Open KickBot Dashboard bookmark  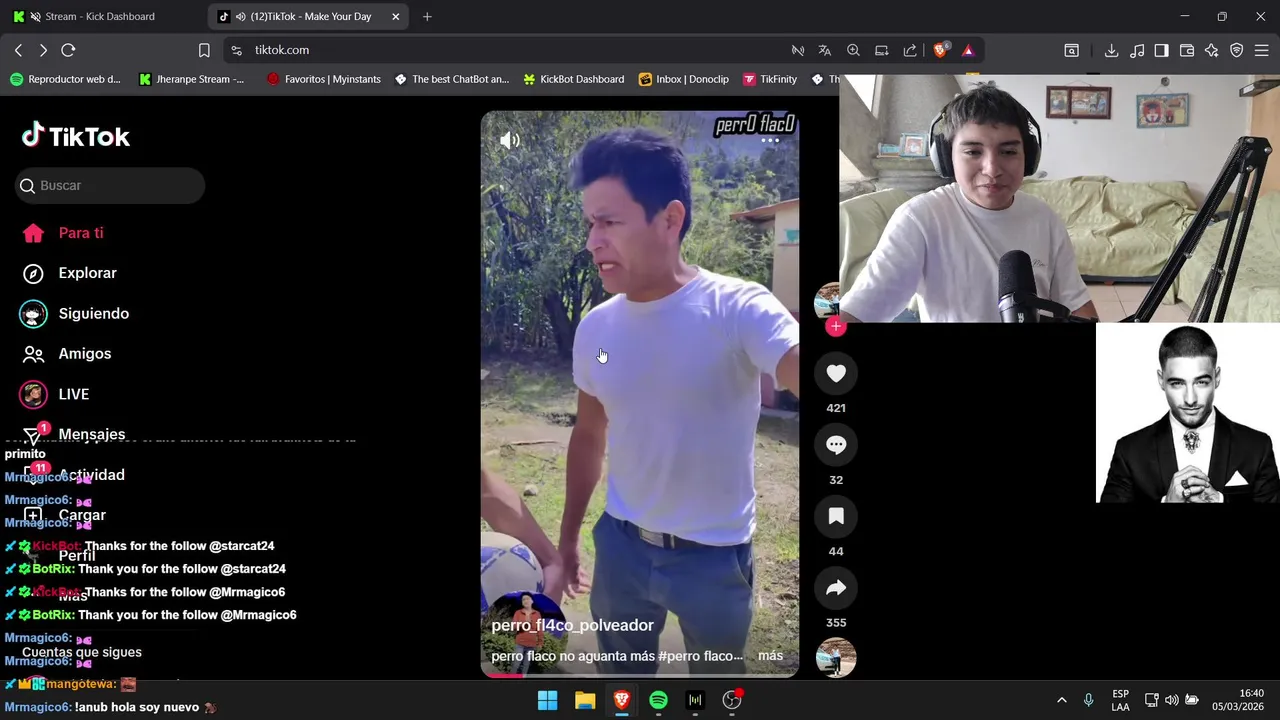click(x=574, y=79)
